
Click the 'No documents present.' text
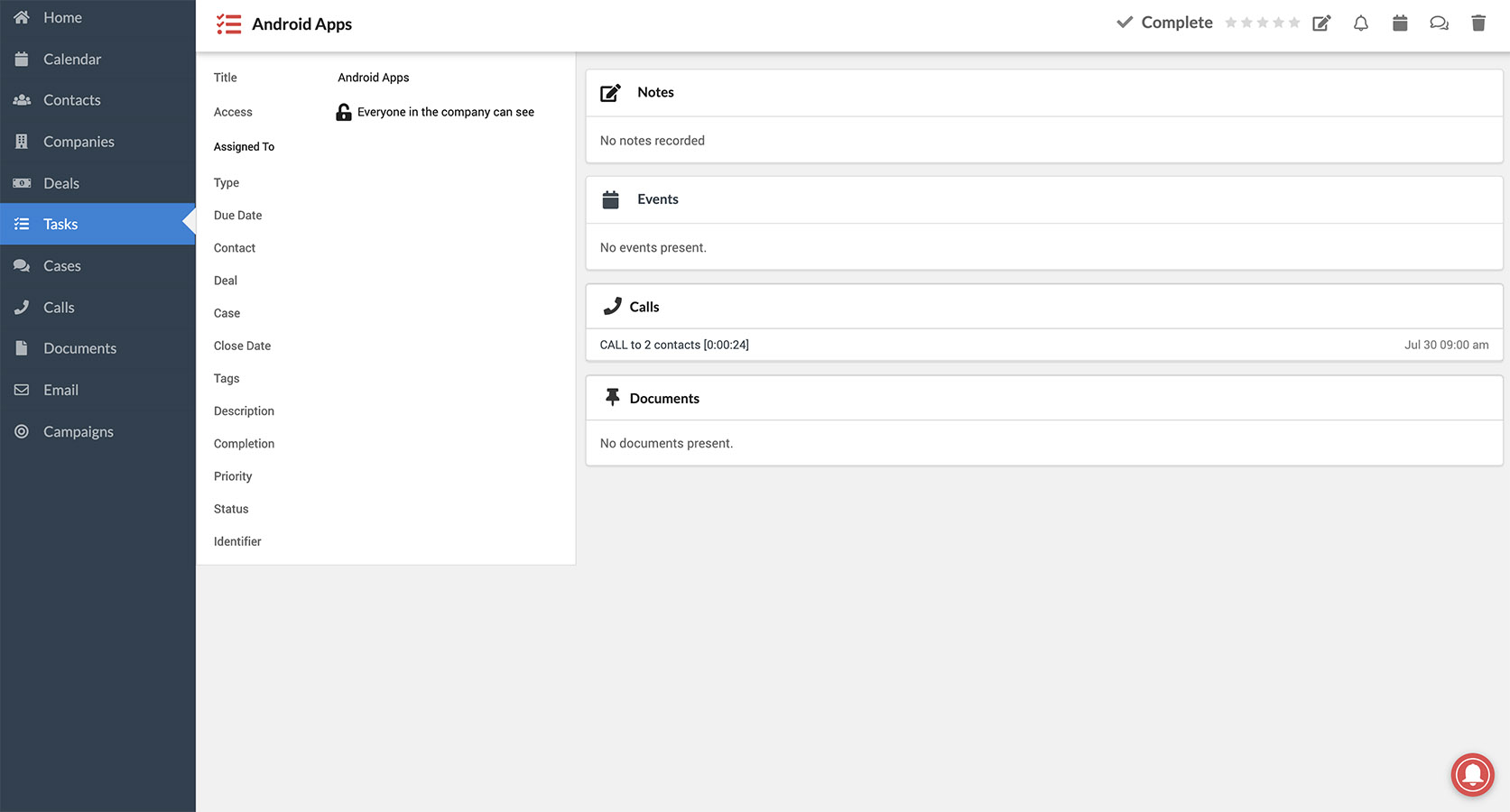coord(666,443)
